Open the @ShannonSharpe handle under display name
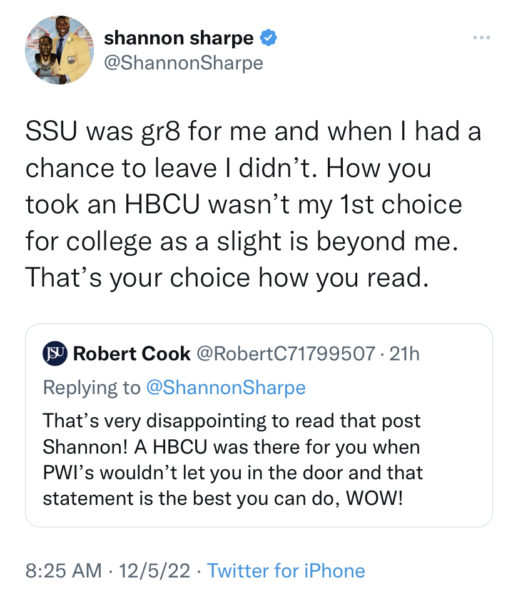 (184, 63)
